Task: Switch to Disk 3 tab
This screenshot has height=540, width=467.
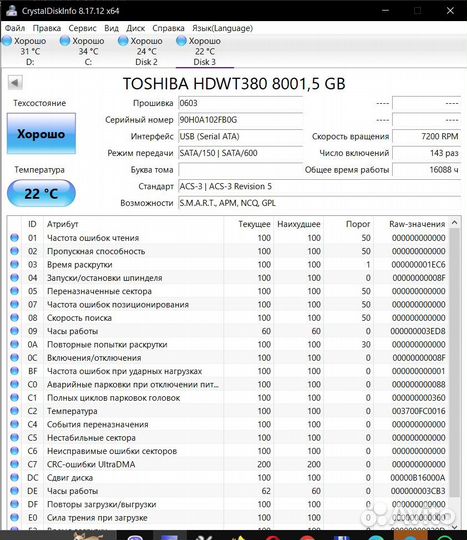Action: 205,51
